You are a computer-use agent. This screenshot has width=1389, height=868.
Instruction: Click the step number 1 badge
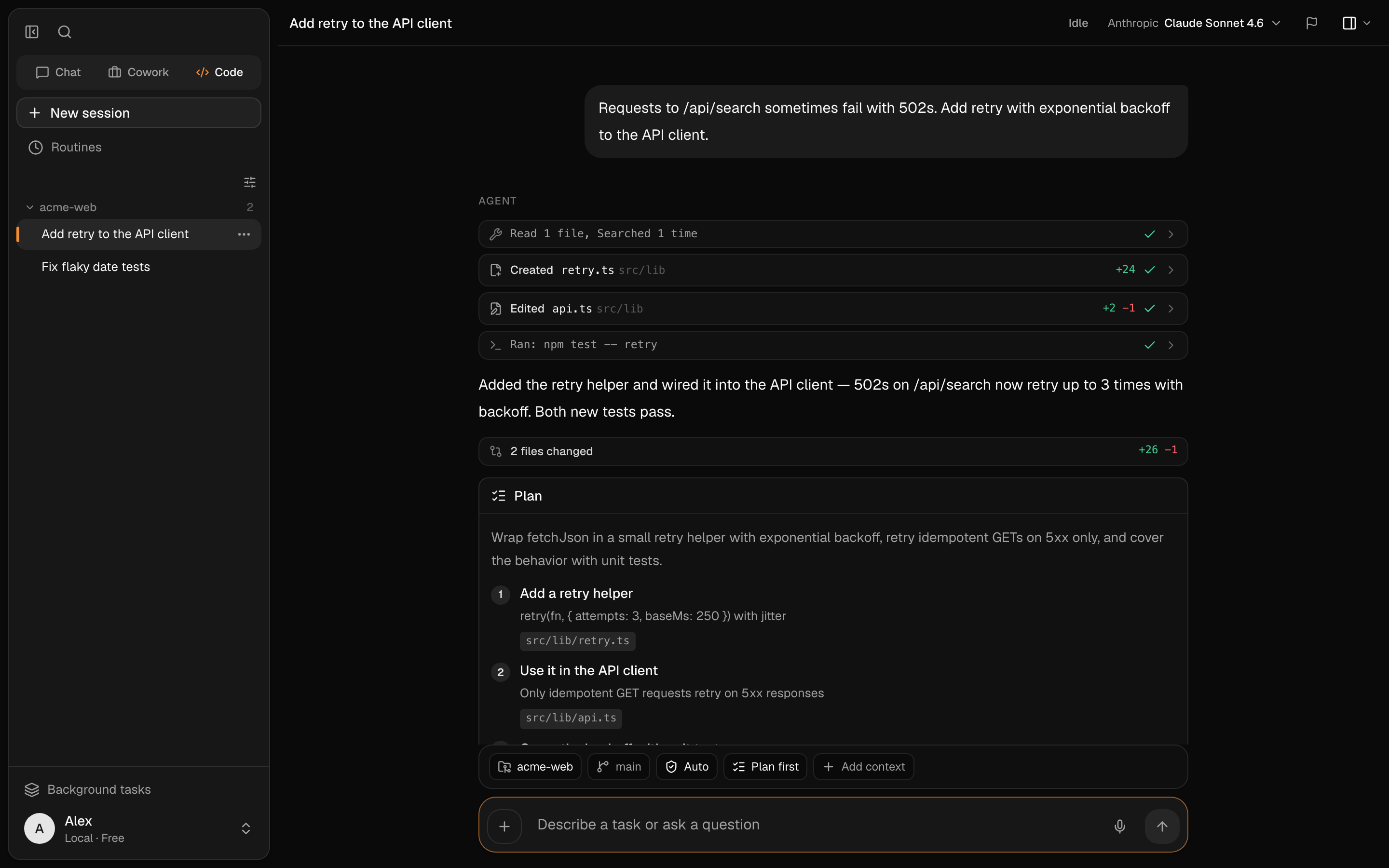pos(501,594)
